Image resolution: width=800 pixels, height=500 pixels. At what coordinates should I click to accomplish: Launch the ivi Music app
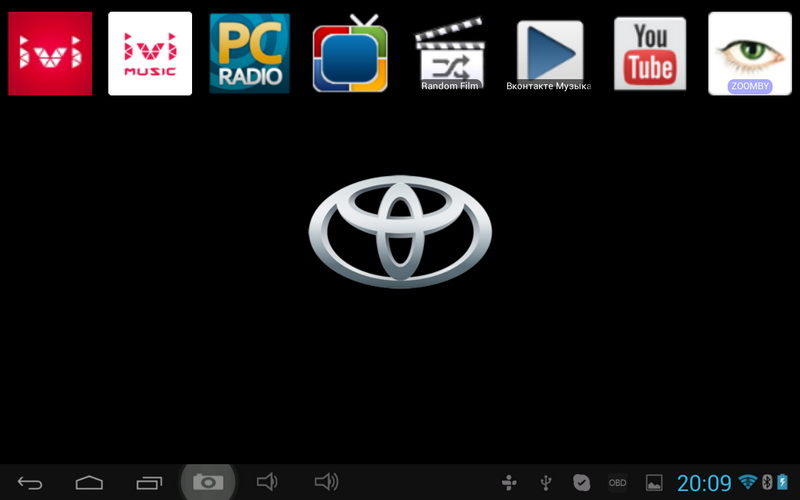coord(150,54)
